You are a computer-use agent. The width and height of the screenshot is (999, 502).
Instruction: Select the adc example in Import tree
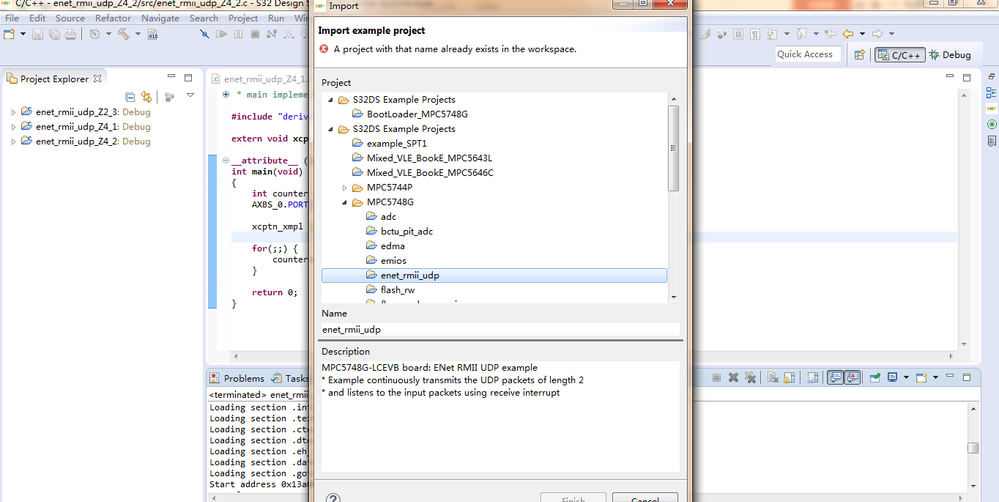click(x=388, y=217)
